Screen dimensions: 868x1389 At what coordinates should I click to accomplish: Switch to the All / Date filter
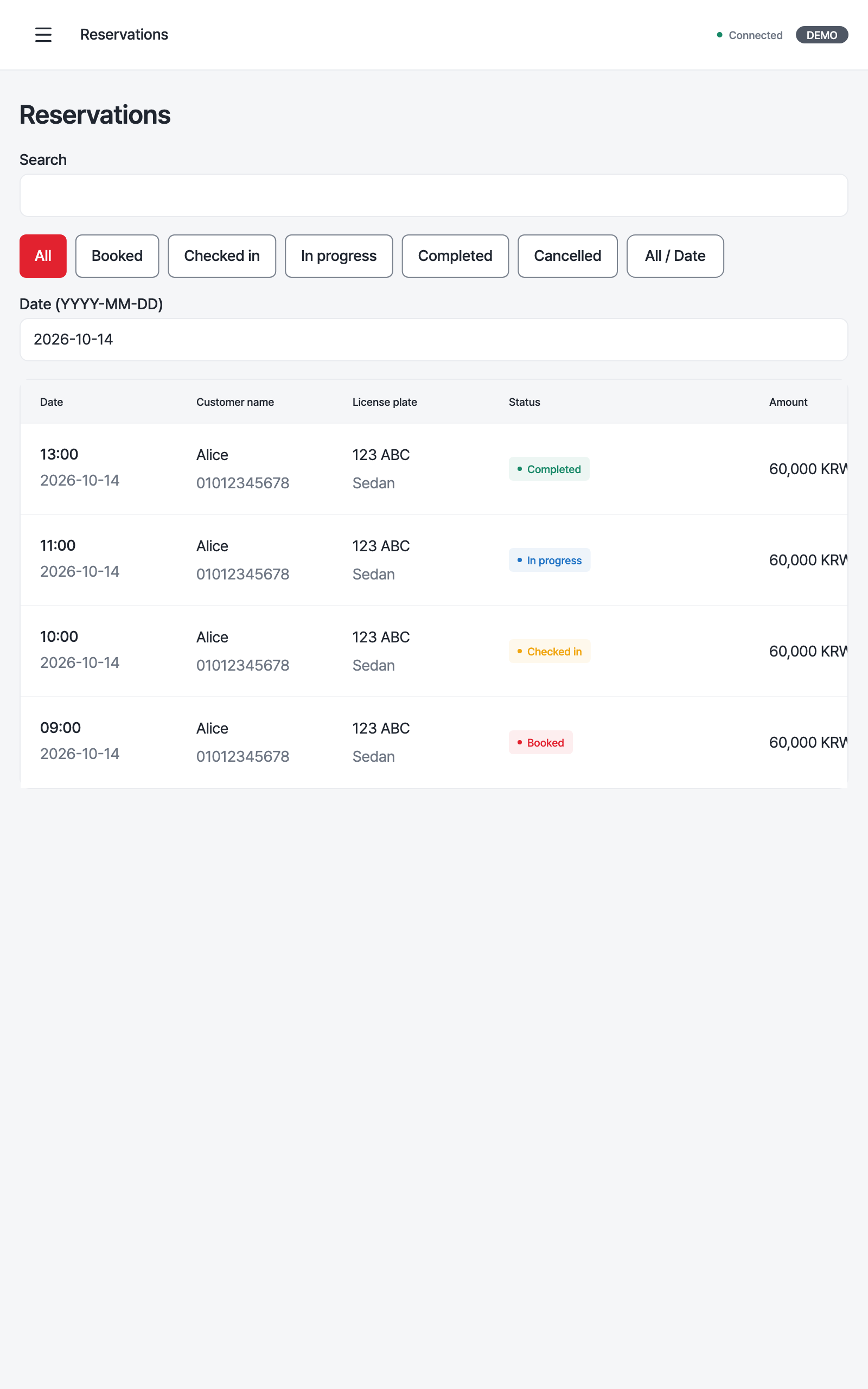click(675, 256)
